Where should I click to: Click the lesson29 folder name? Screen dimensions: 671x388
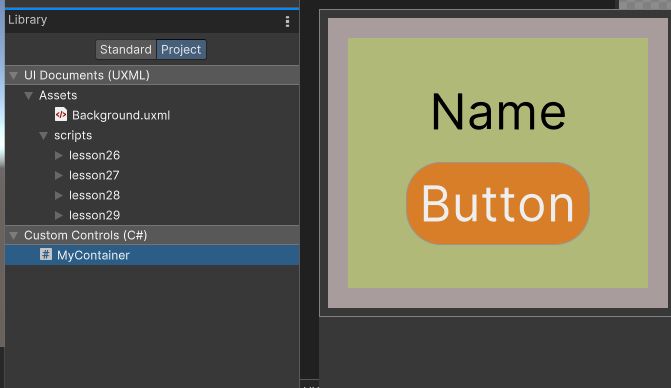[95, 215]
